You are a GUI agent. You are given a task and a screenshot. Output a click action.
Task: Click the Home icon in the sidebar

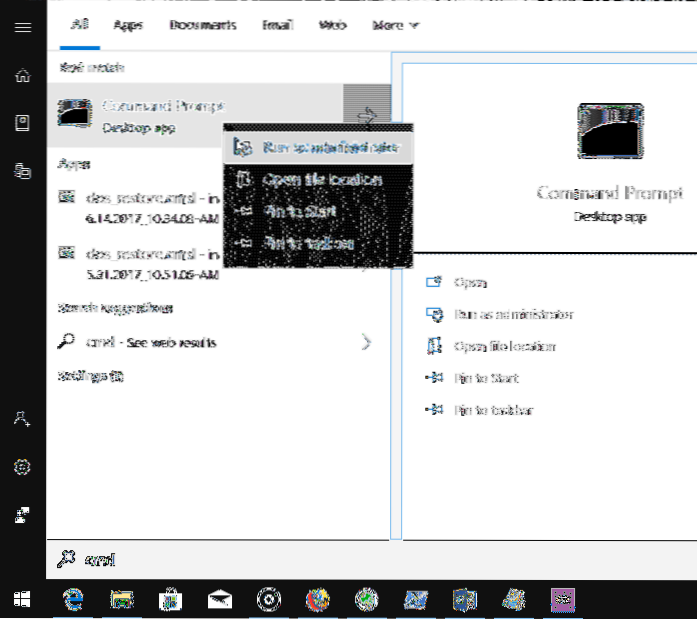pos(22,75)
